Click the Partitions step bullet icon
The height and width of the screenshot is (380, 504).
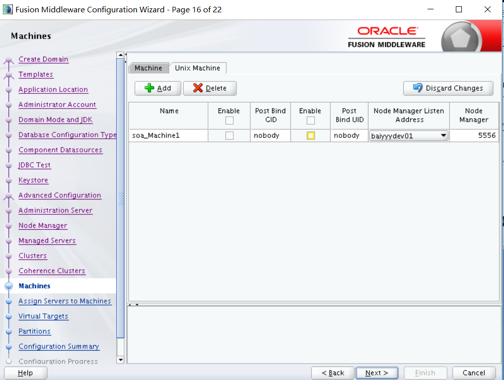coord(9,332)
